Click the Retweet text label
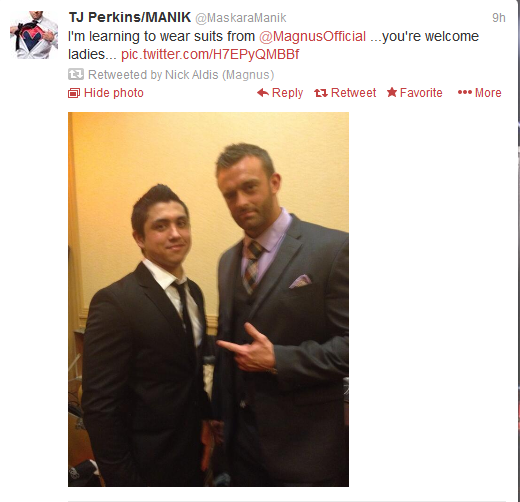 pos(353,93)
